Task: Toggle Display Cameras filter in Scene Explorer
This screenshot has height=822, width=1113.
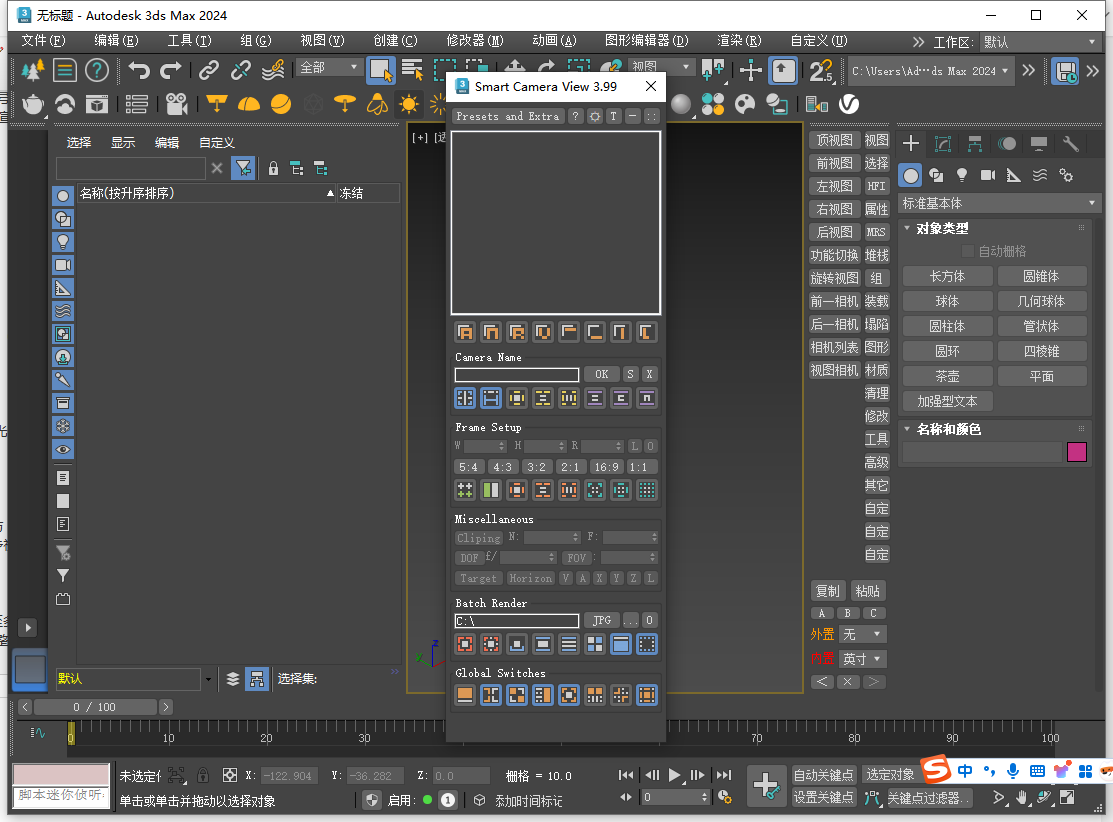Action: point(63,265)
